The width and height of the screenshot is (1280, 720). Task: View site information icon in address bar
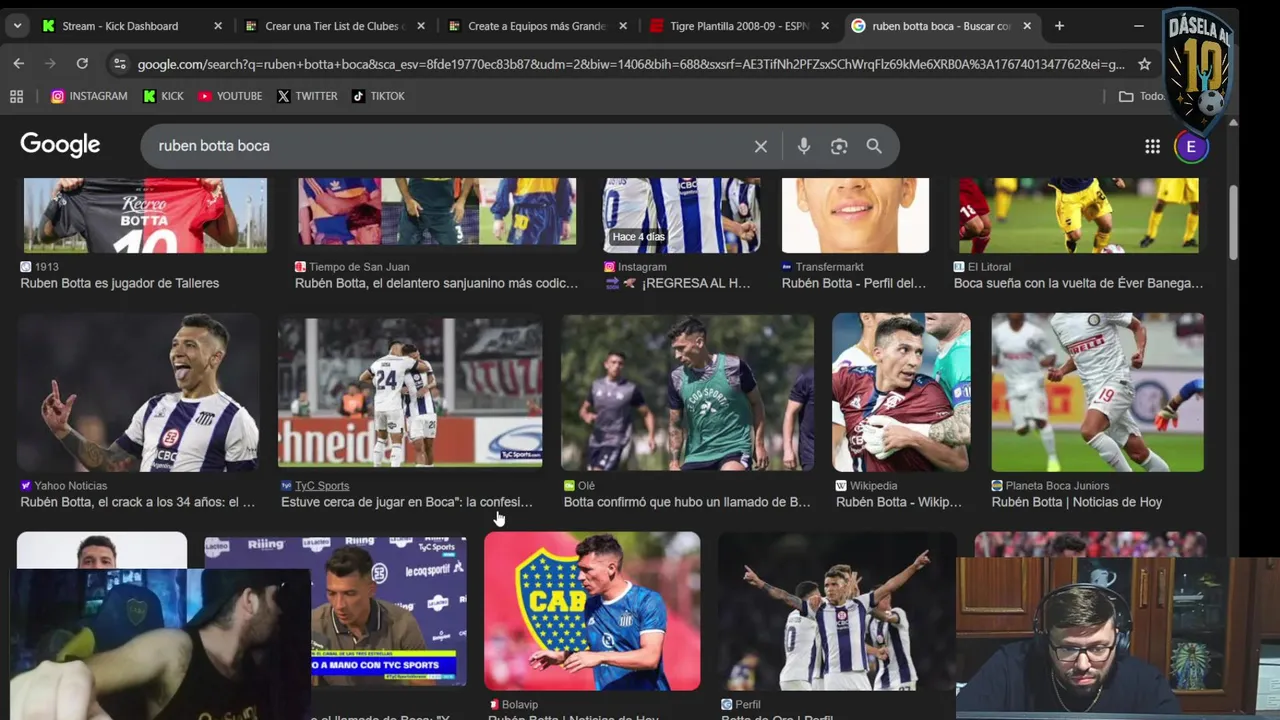119,64
